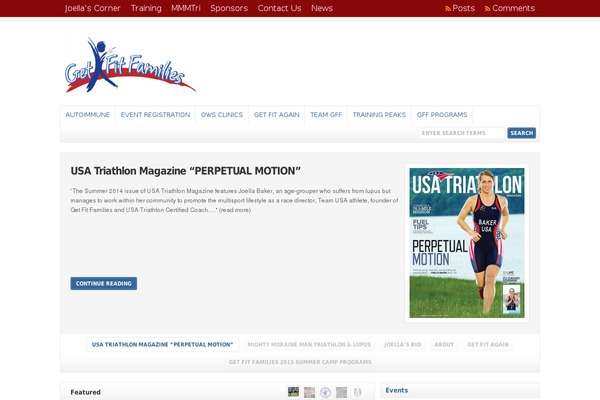Focus the Enter Search Terms field
Image resolution: width=600 pixels, height=400 pixels.
[x=461, y=133]
